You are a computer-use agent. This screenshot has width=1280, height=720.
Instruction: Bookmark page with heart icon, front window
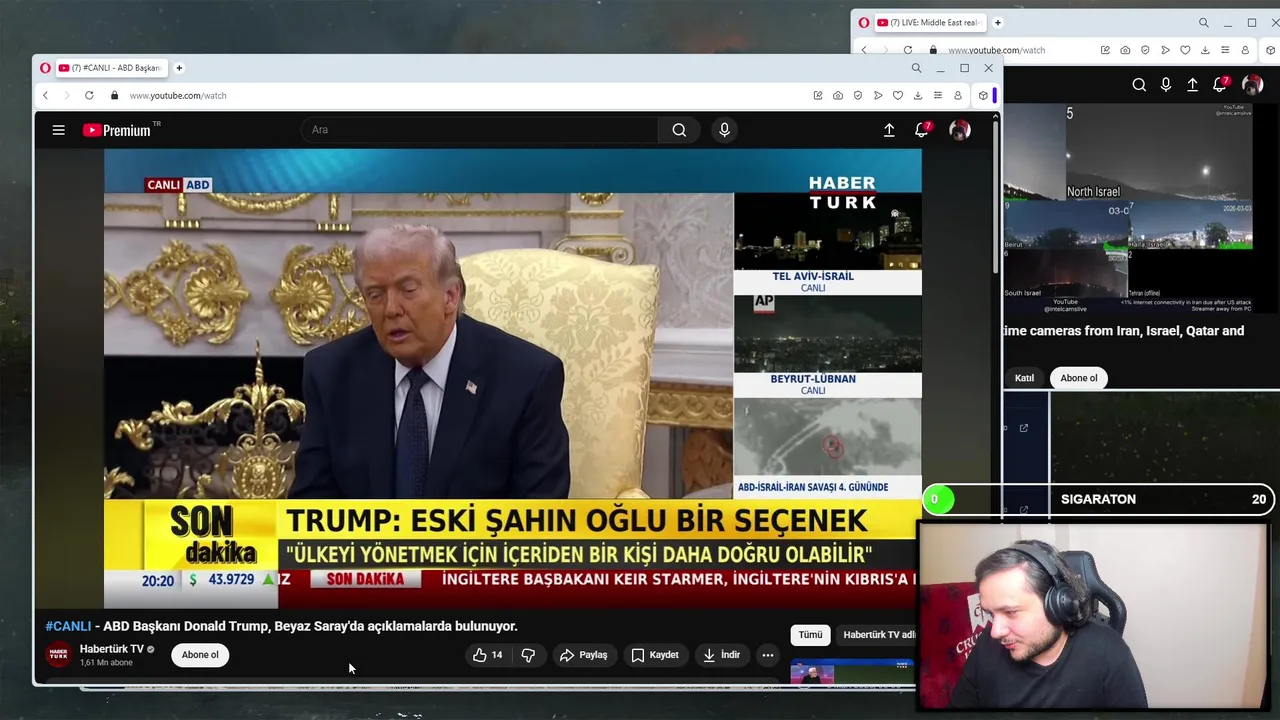pyautogui.click(x=898, y=96)
